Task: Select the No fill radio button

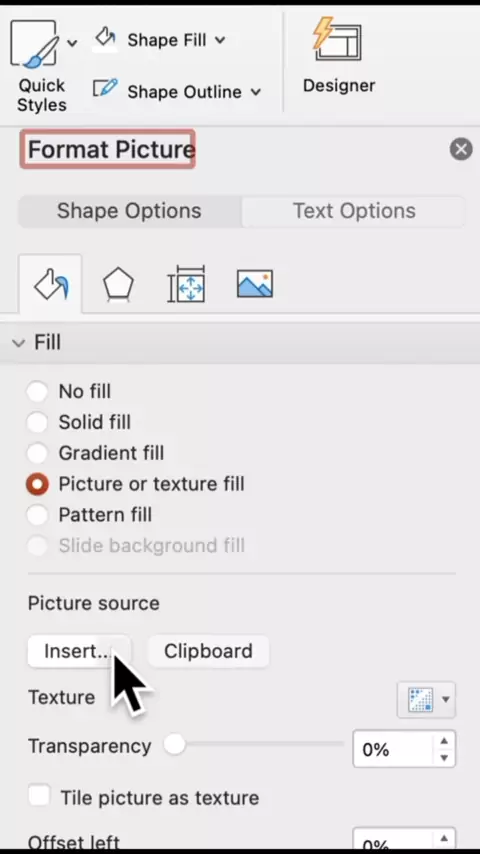Action: tap(37, 391)
